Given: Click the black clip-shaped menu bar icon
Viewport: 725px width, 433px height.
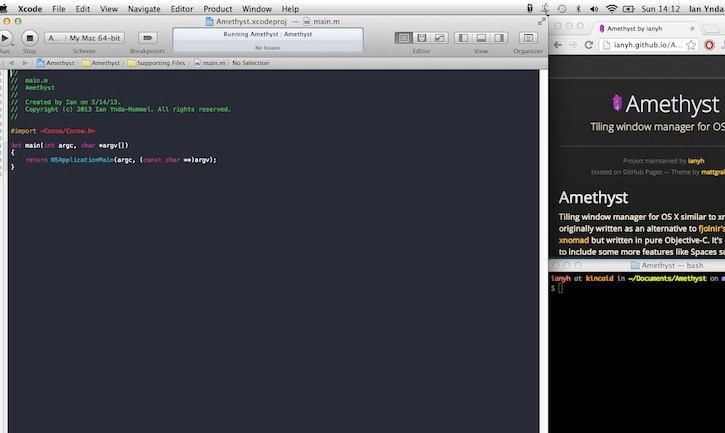Looking at the screenshot, I should (x=530, y=8).
